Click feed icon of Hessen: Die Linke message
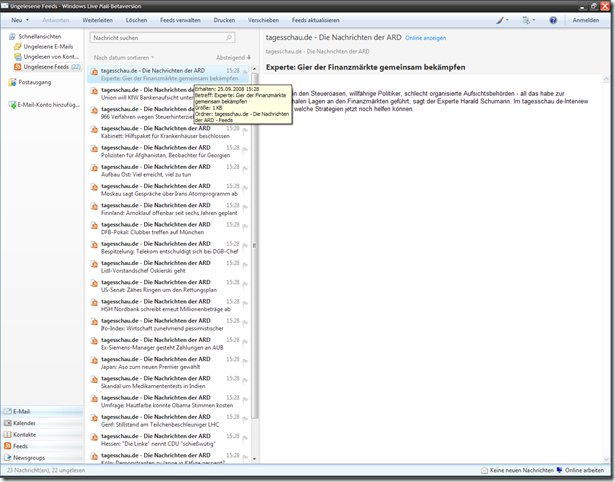This screenshot has width=615, height=482. click(x=94, y=437)
